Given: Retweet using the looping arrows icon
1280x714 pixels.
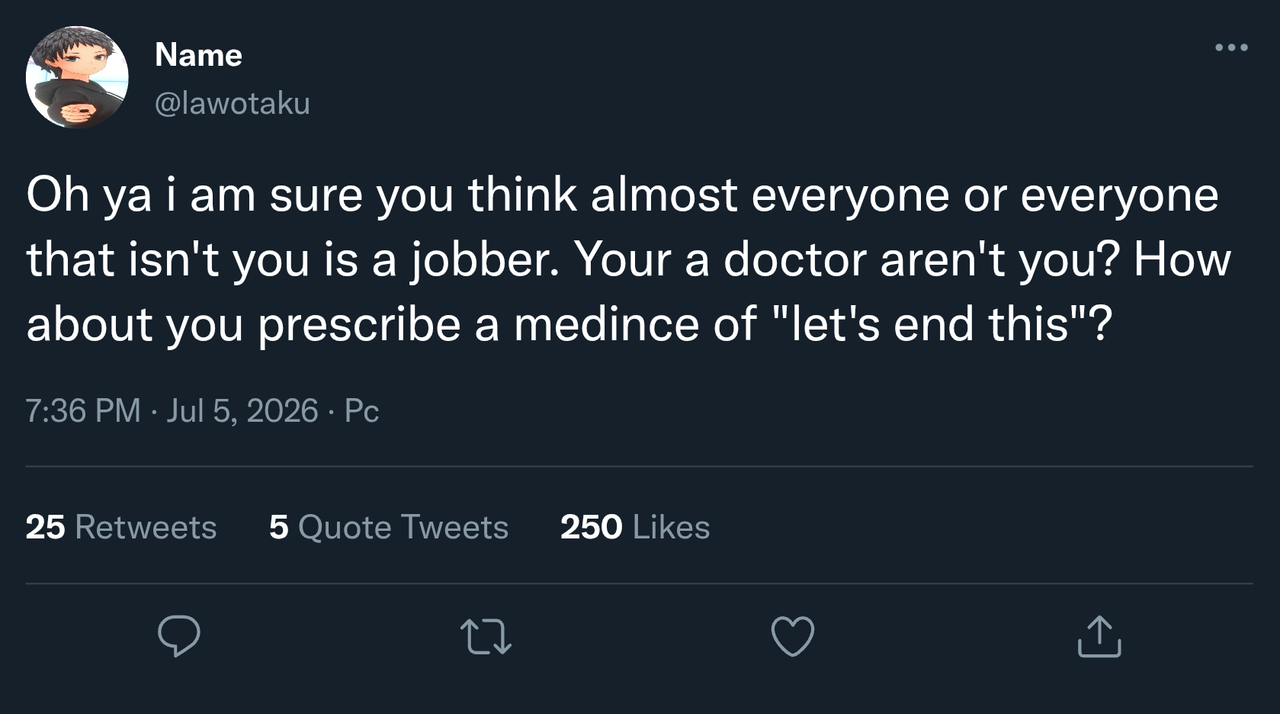Looking at the screenshot, I should click(x=486, y=637).
